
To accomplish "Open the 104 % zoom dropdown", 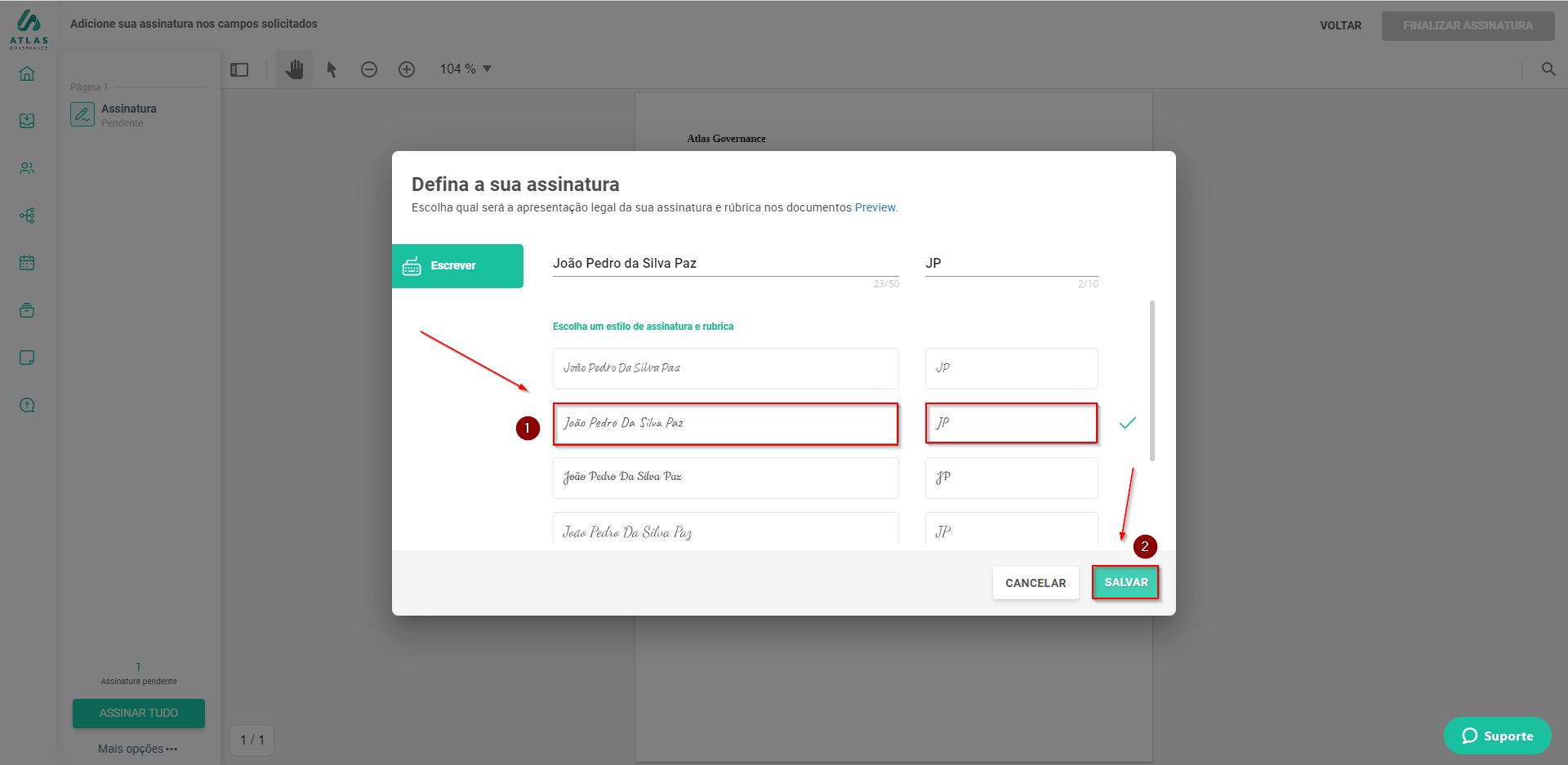I will pyautogui.click(x=465, y=69).
